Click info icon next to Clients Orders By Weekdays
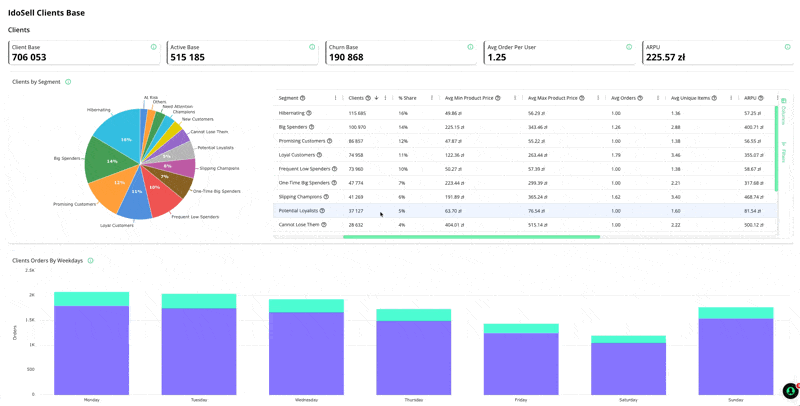 point(90,261)
